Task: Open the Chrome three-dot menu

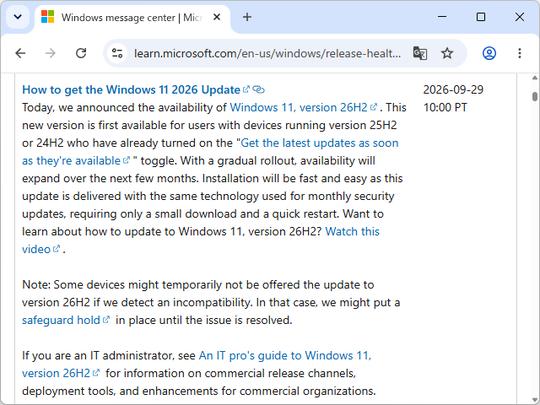Action: coord(519,53)
